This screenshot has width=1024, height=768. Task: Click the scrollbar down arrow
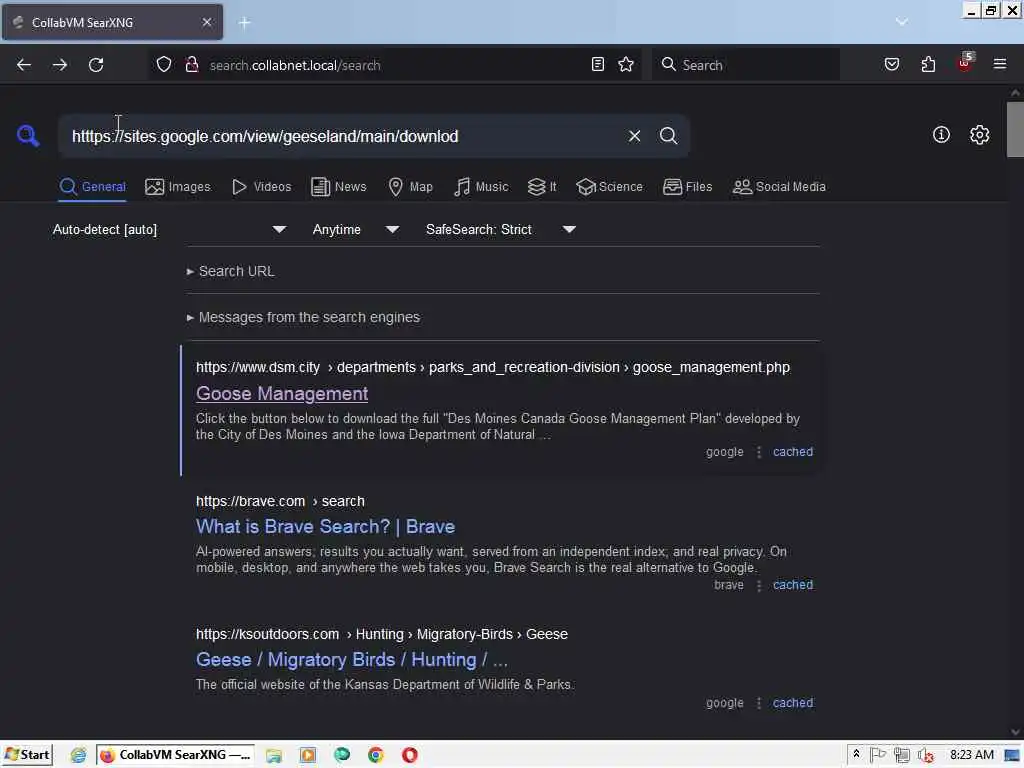1016,731
